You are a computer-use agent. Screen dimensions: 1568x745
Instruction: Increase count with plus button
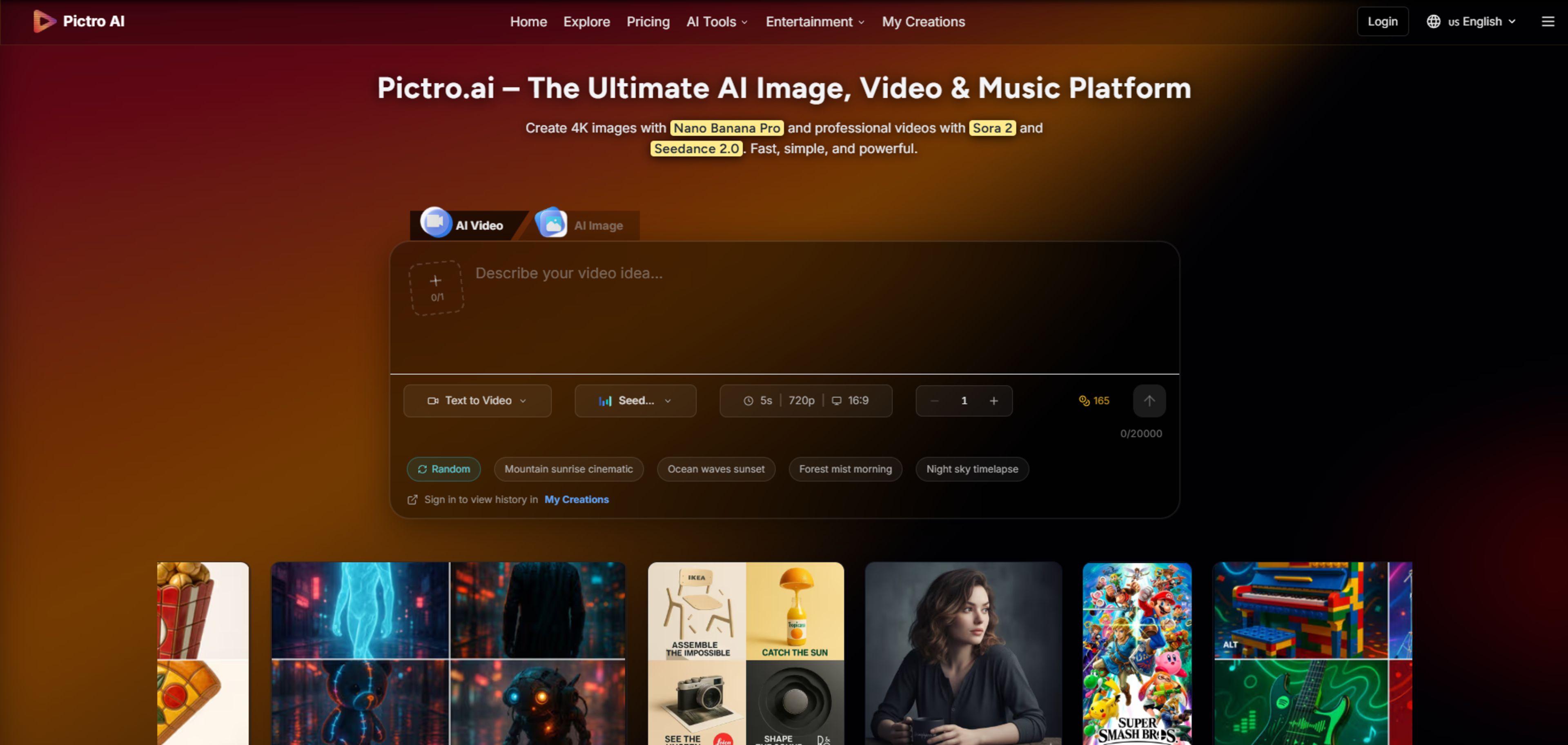coord(993,401)
